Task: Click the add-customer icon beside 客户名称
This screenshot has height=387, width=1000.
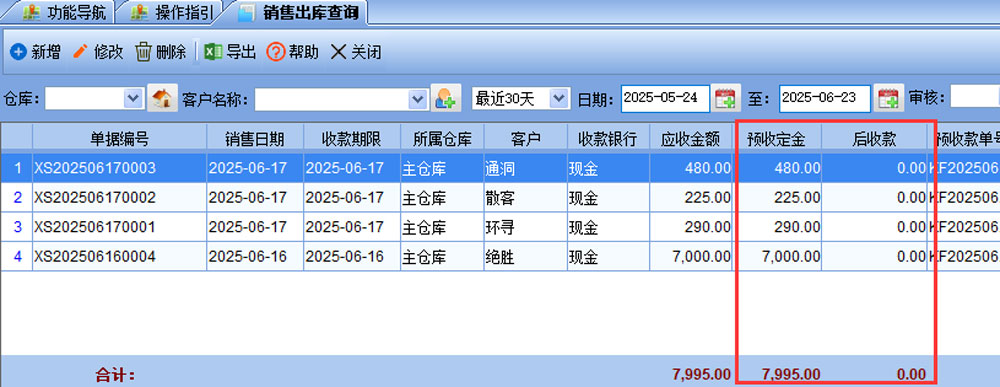Action: pyautogui.click(x=445, y=98)
